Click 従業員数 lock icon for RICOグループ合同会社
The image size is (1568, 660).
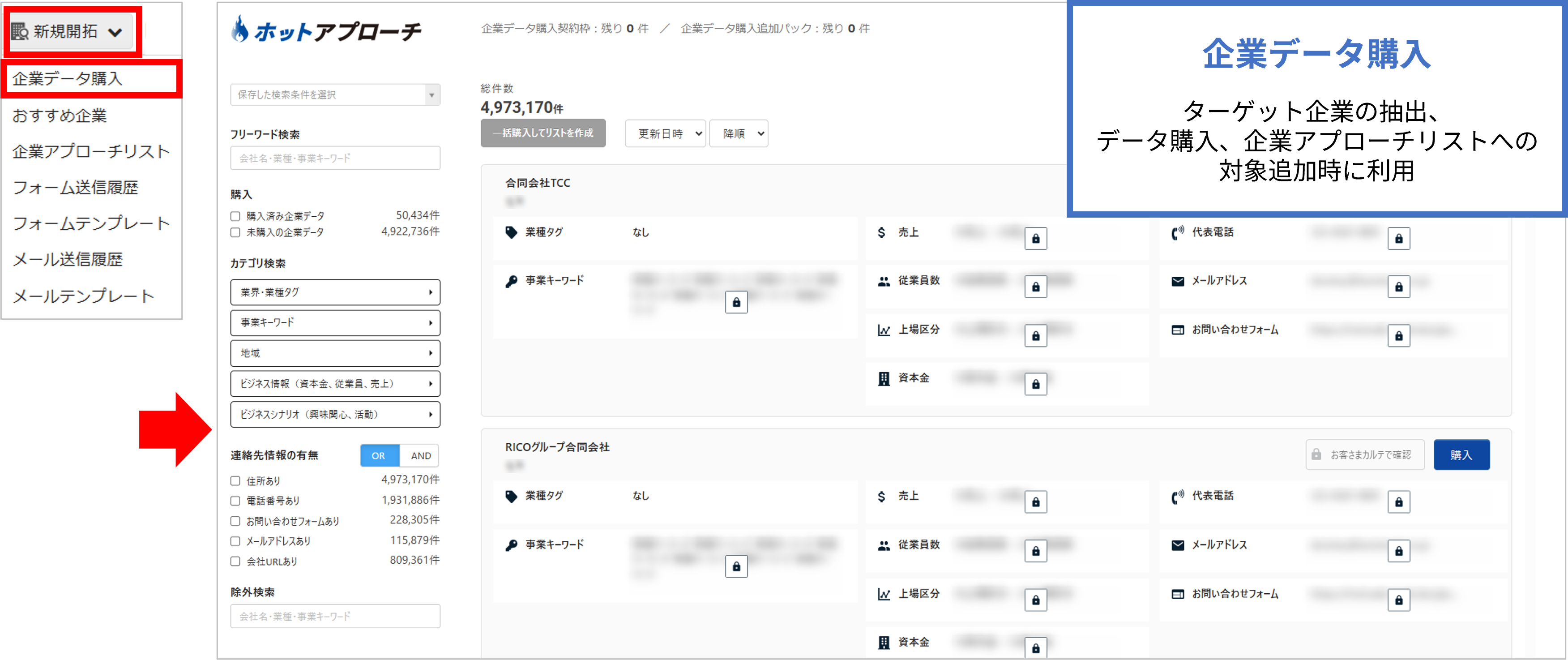tap(1035, 551)
